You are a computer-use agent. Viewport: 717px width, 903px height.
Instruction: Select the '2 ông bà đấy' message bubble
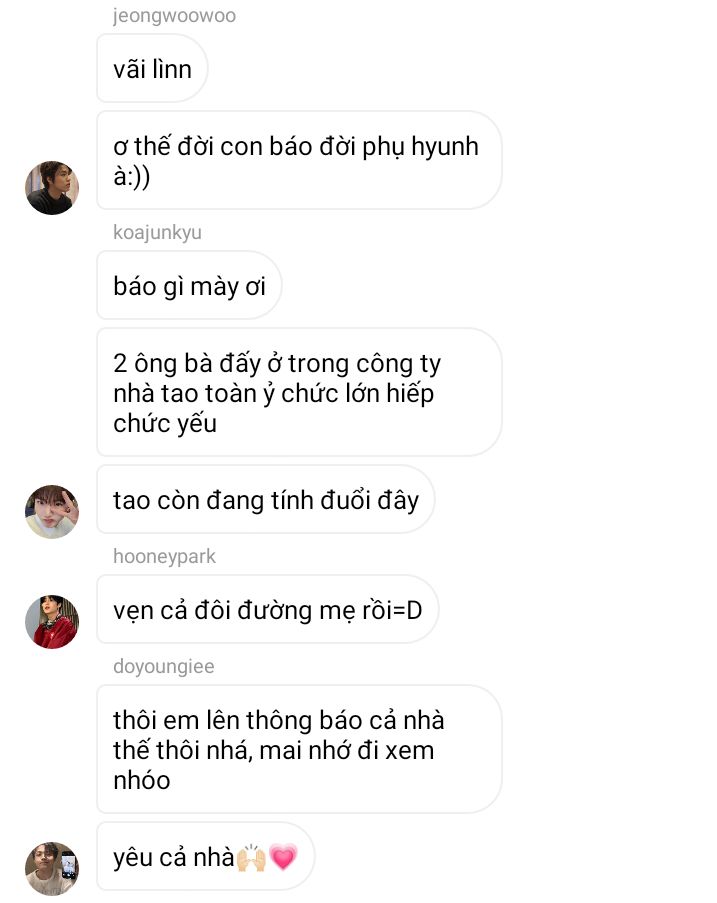[x=299, y=392]
